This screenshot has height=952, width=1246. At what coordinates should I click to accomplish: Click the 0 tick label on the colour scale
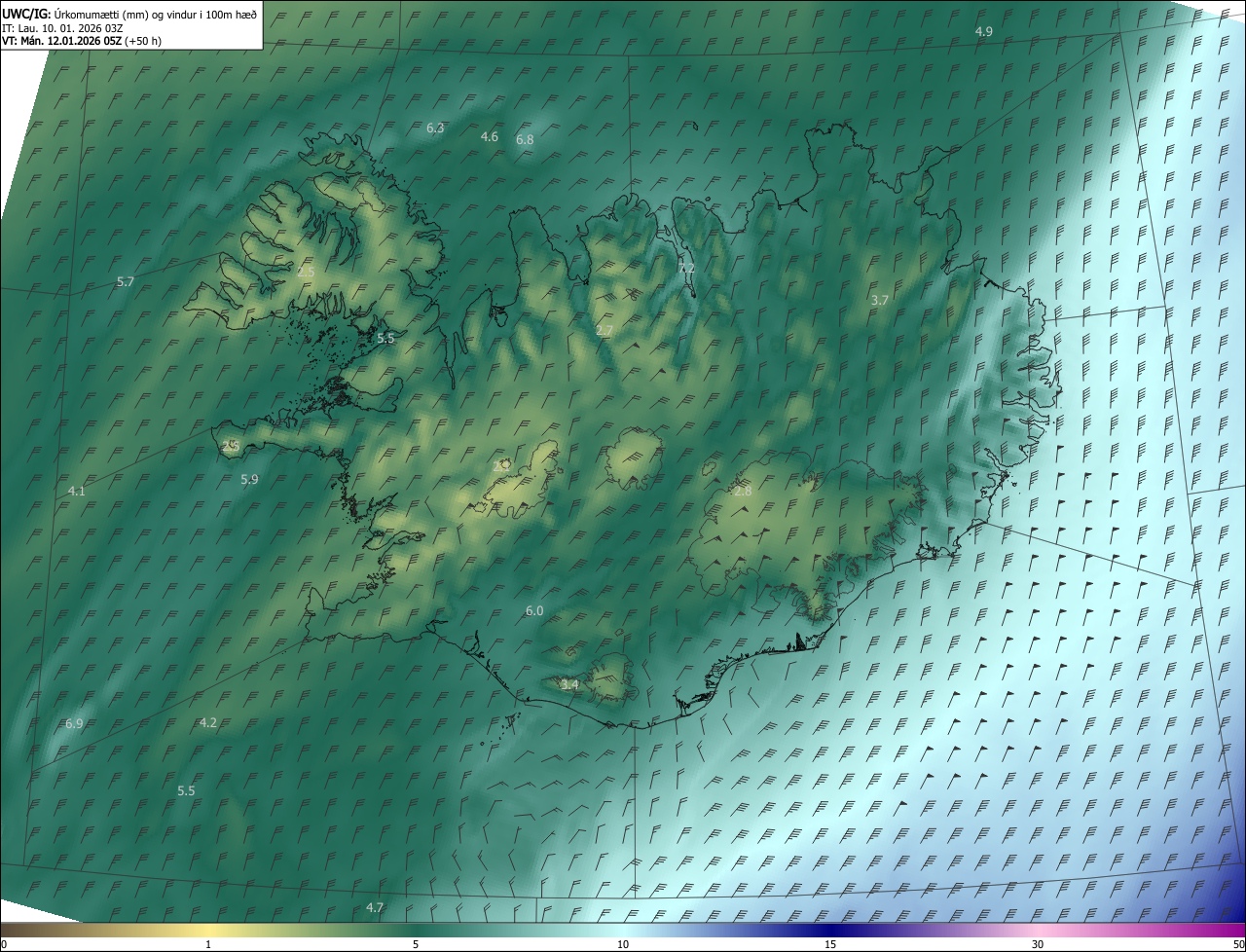click(x=4, y=945)
